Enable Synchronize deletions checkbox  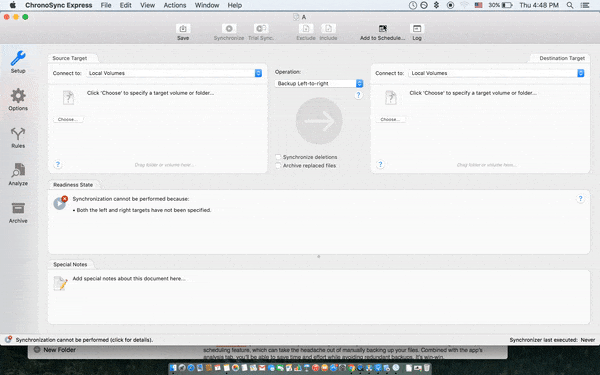click(279, 157)
